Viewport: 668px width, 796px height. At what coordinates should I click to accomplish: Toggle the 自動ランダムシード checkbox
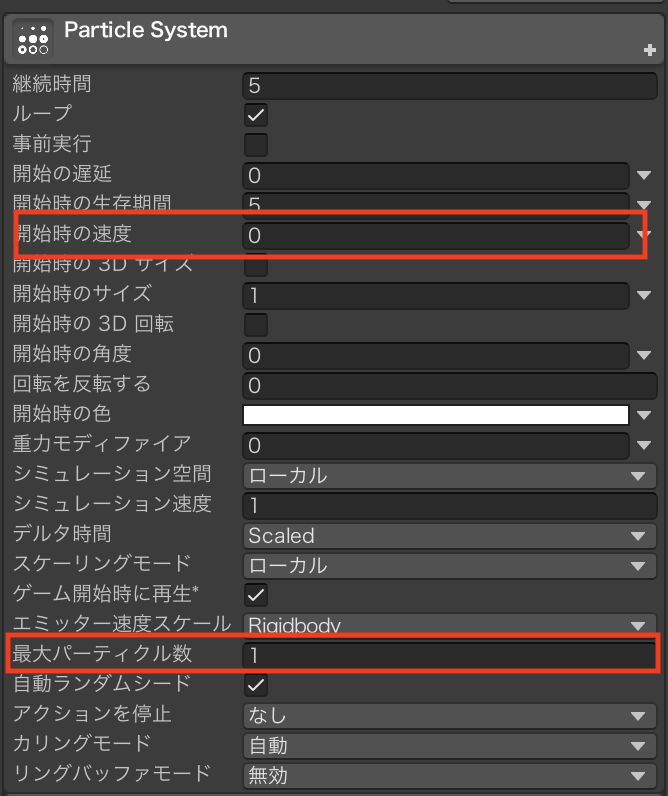point(255,685)
